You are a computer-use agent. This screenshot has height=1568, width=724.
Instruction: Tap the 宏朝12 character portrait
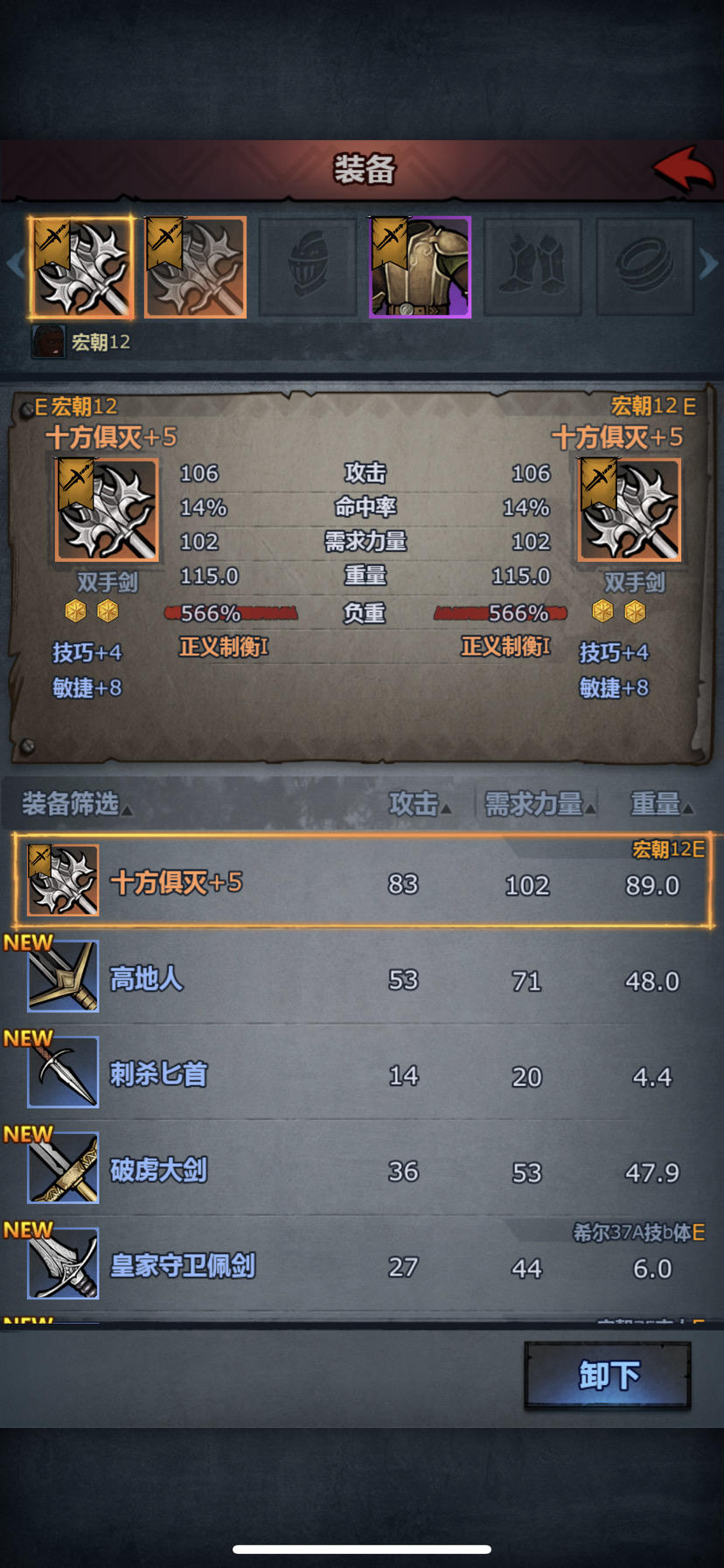[x=48, y=342]
